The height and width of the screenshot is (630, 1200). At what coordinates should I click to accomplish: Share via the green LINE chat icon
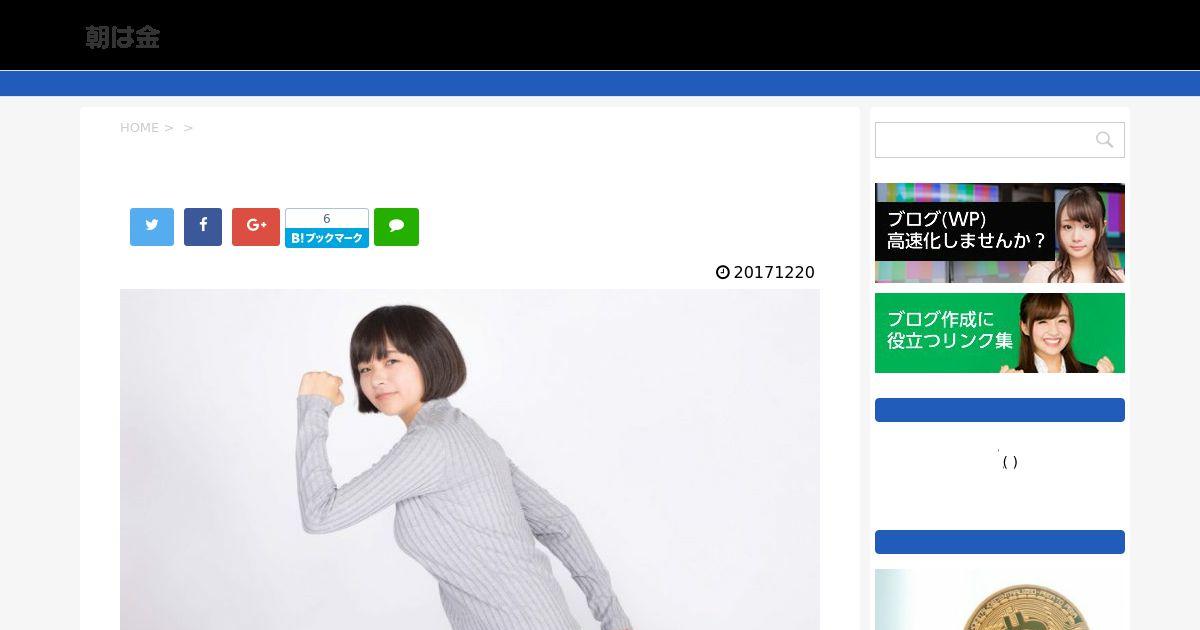pos(396,227)
